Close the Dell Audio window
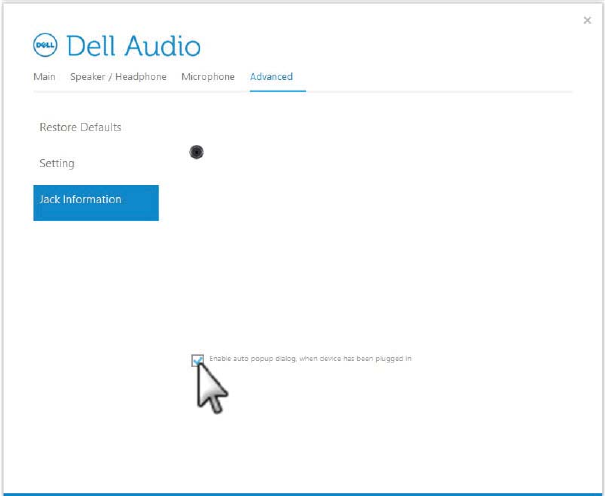The width and height of the screenshot is (605, 496). 587,20
